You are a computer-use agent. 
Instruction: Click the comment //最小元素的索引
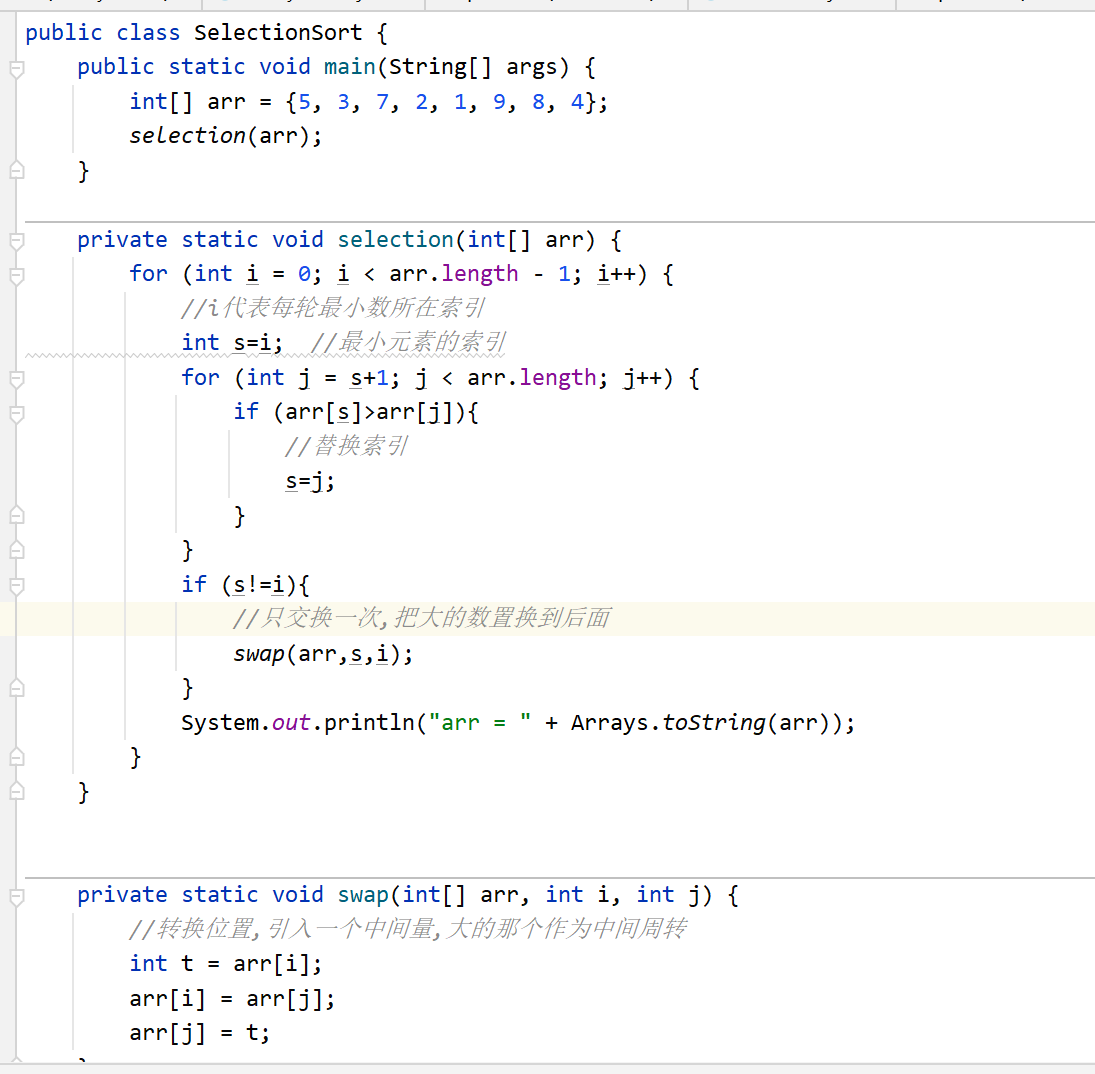coord(408,342)
